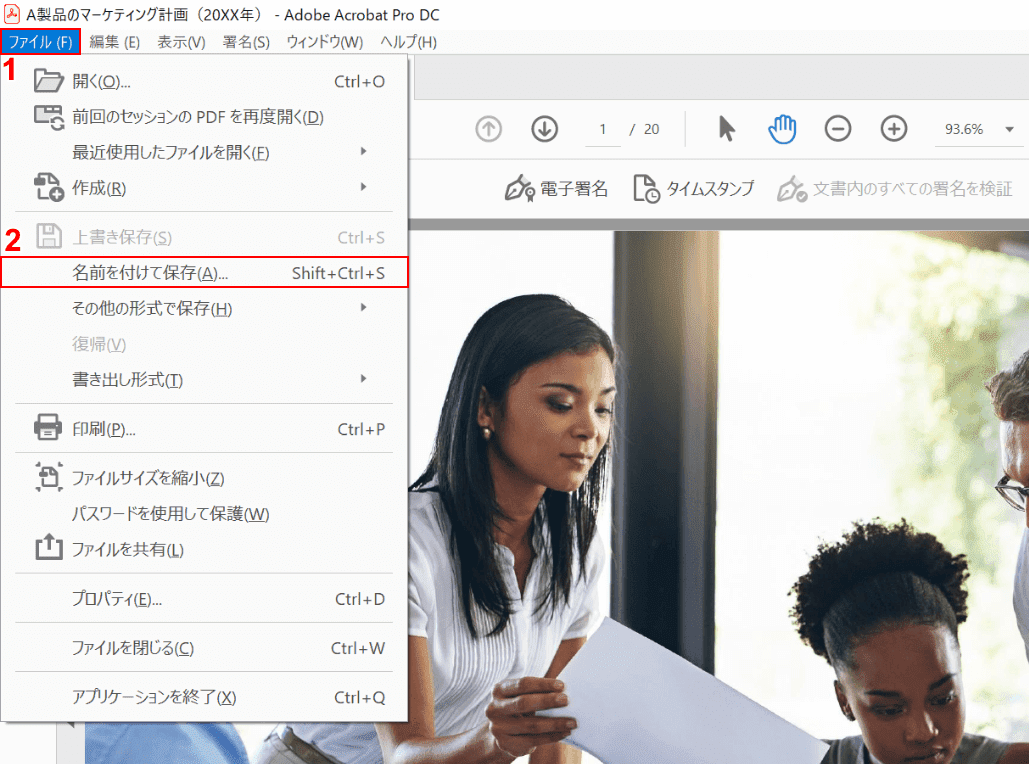Screen dimensions: 1029x764
Task: Click the reopen session PDF icon
Action: (49, 117)
